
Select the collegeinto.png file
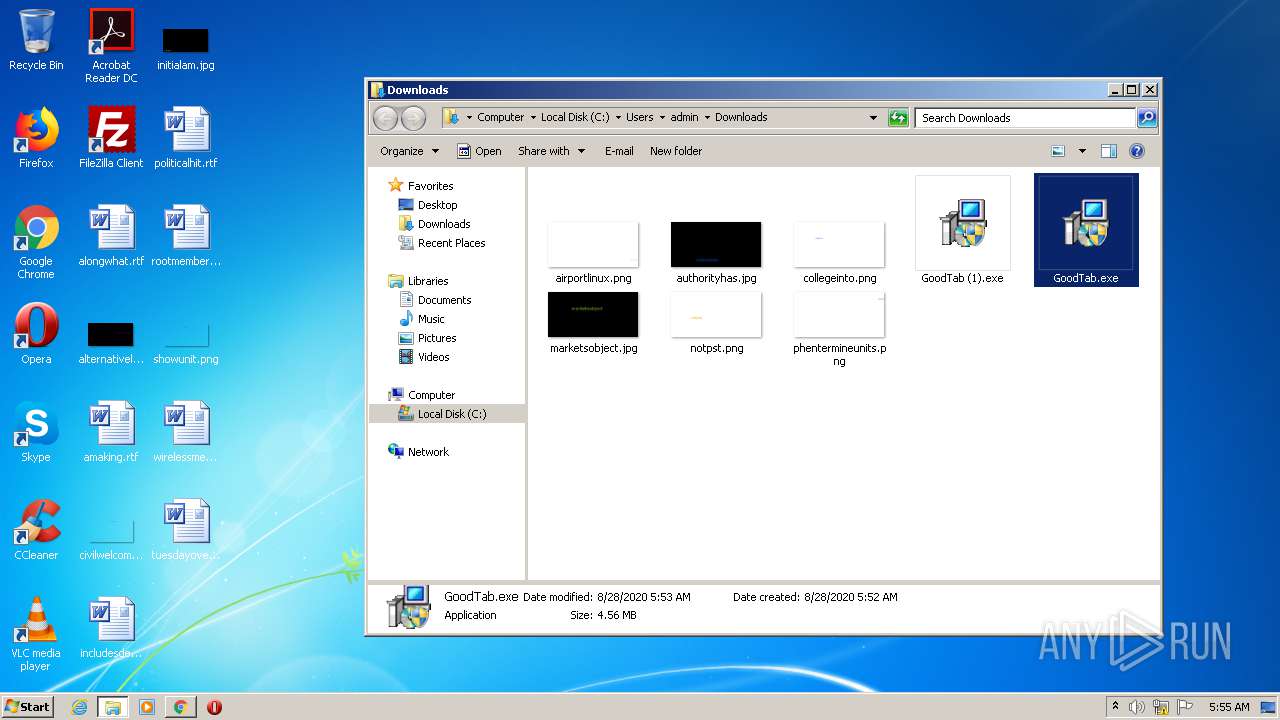(839, 253)
